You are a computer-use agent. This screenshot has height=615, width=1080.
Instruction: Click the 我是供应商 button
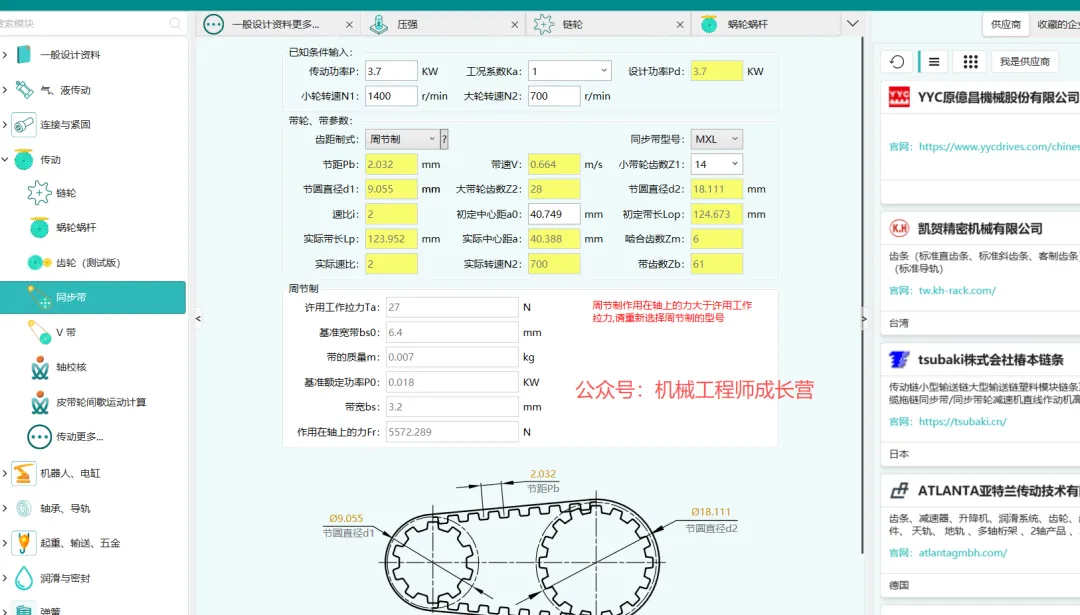click(1025, 62)
